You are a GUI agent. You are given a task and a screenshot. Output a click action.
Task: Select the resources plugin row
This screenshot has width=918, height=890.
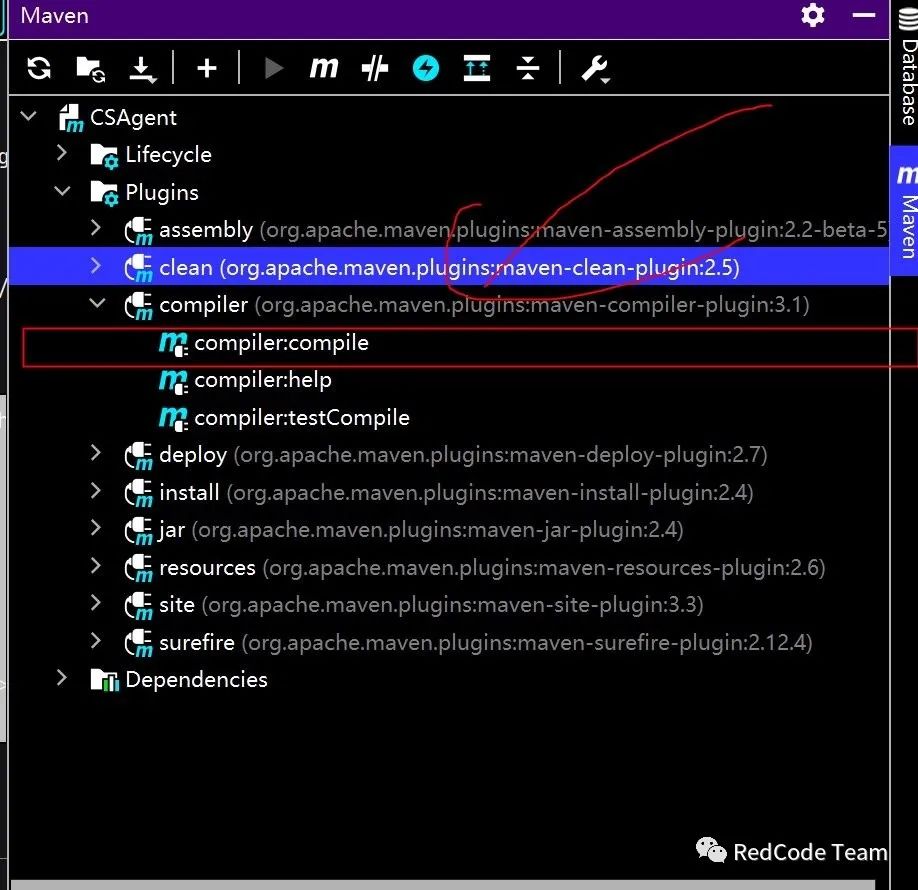point(449,567)
